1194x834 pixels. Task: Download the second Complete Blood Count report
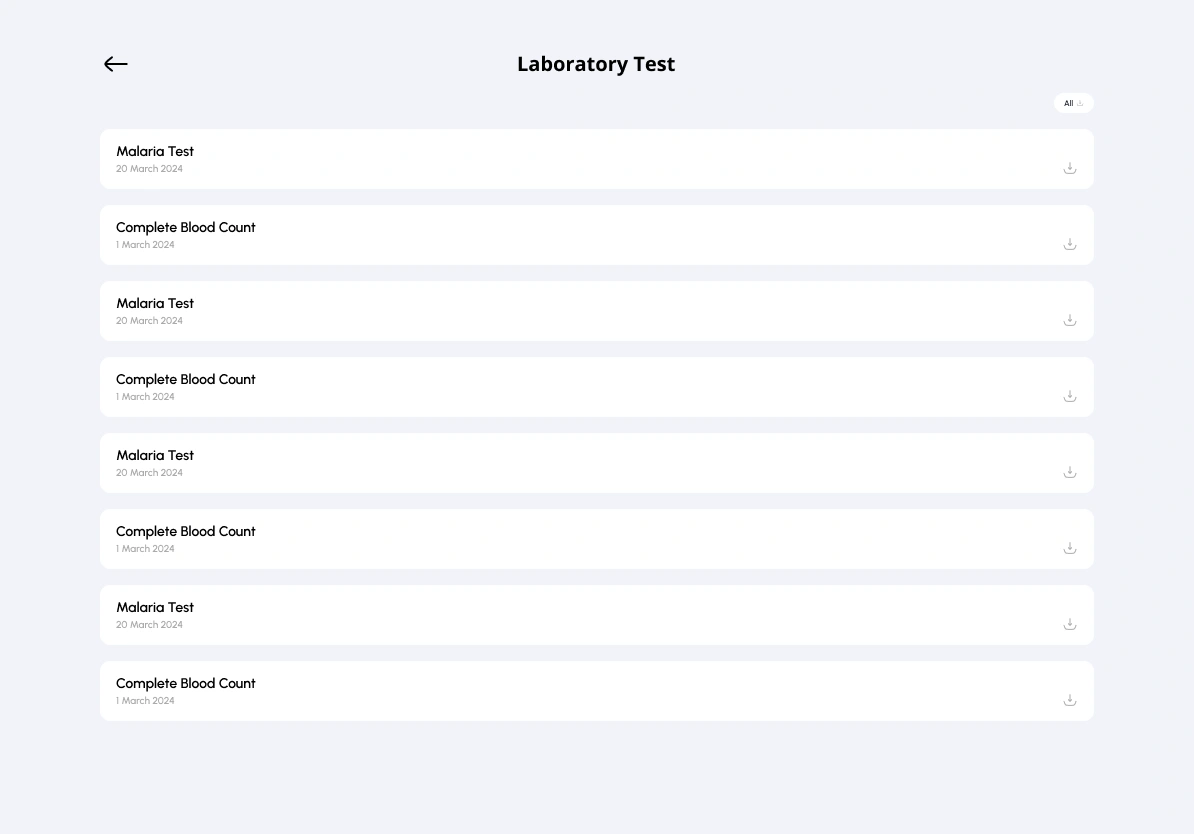[x=1069, y=396]
